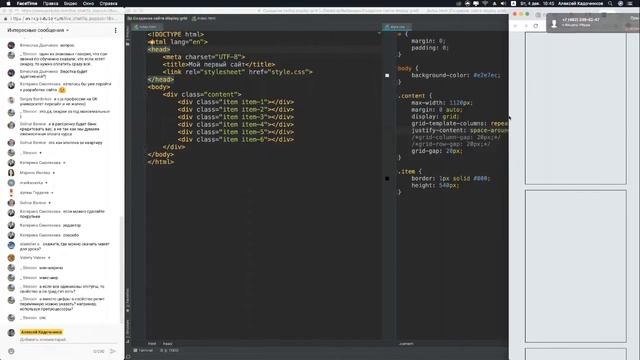
Task: Switch to the style.css editor tab
Action: pos(396,27)
